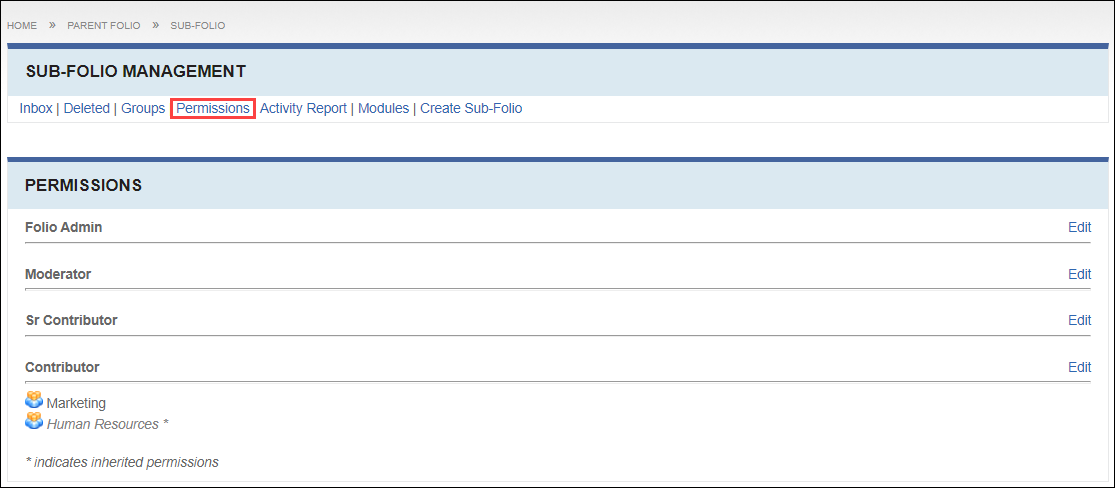This screenshot has height=488, width=1115.
Task: Edit Folio Admin permissions
Action: tap(1079, 228)
